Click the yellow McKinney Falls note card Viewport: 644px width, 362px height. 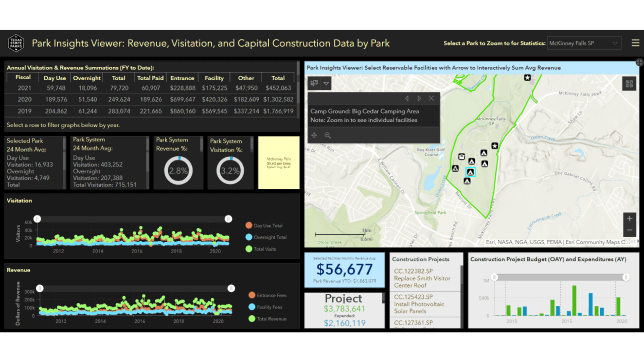[x=278, y=163]
